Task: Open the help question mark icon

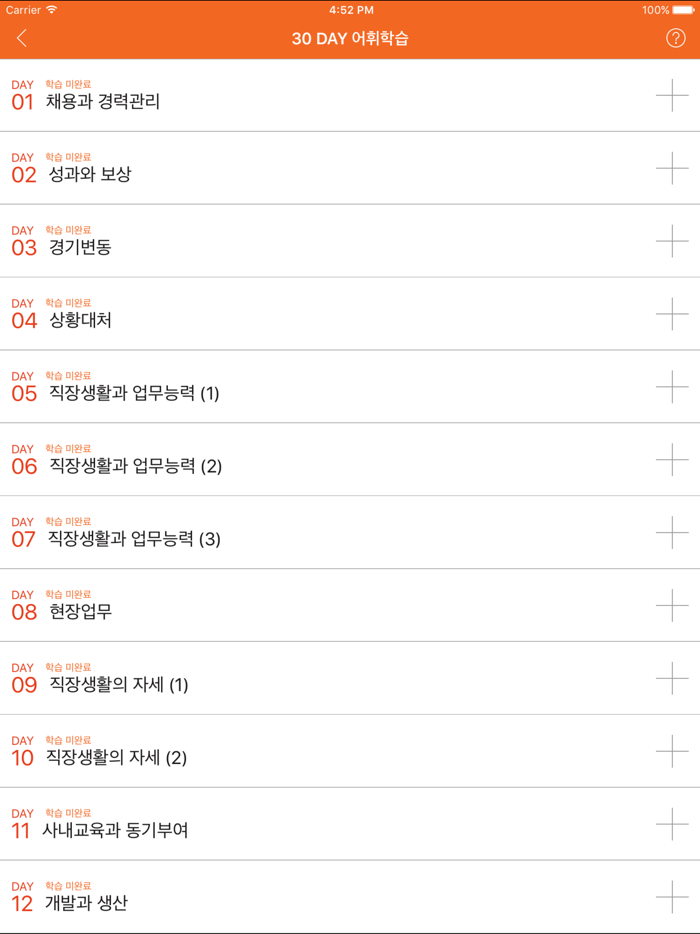Action: (x=678, y=37)
